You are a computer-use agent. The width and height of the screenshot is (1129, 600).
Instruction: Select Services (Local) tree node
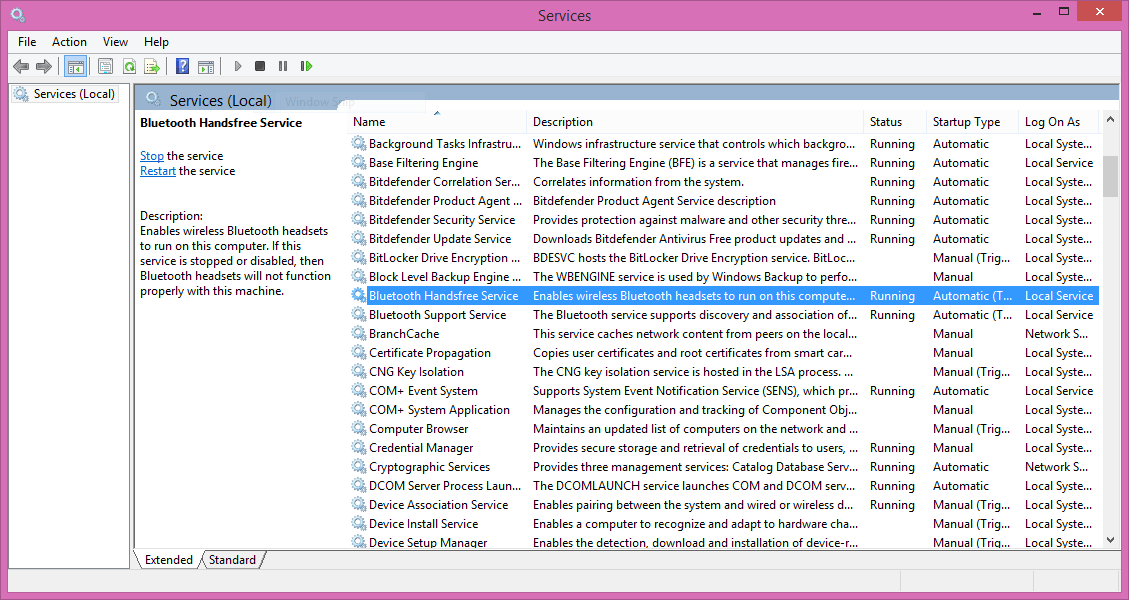(x=64, y=94)
